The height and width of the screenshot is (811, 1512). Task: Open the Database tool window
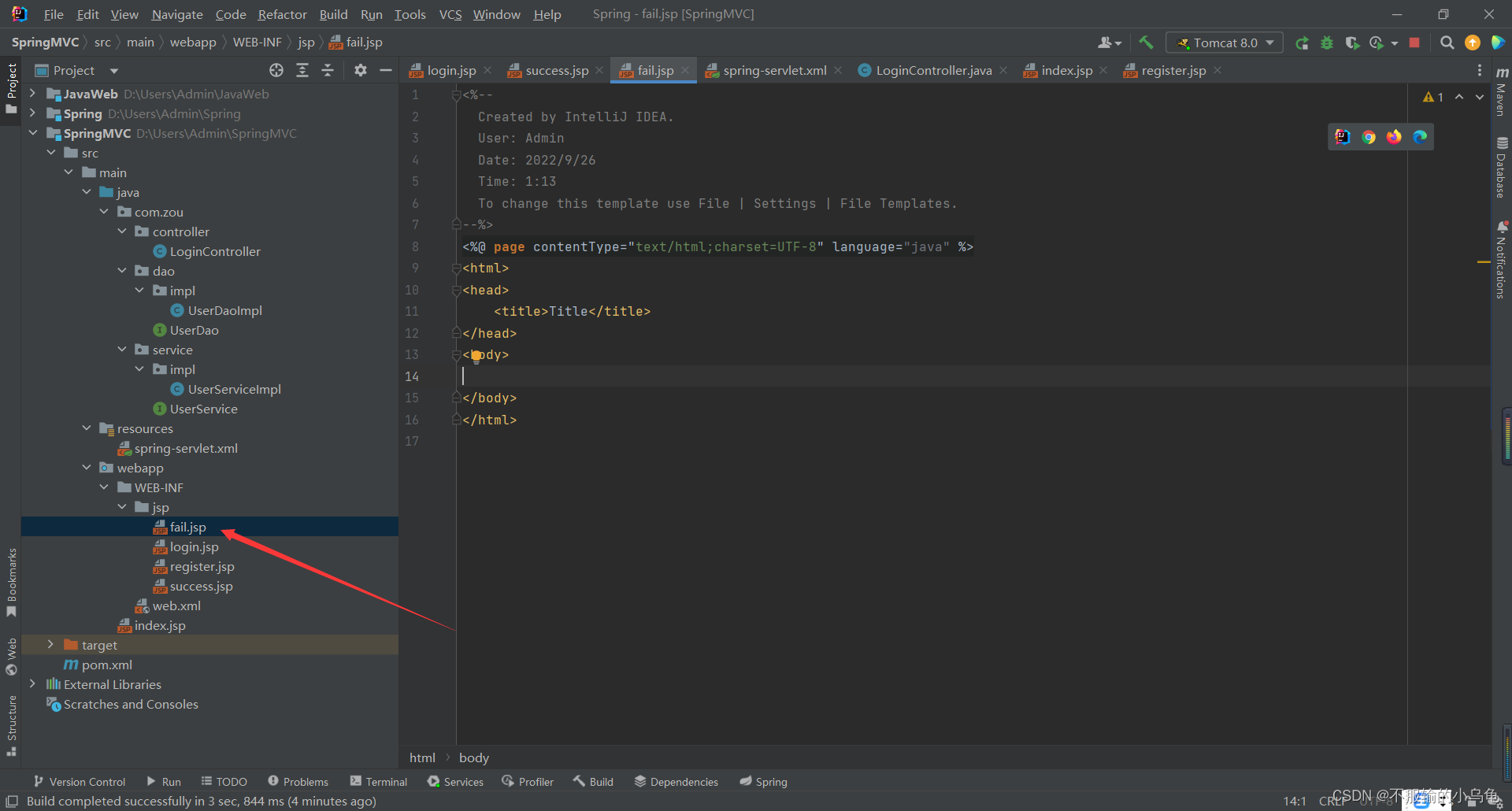[x=1502, y=168]
